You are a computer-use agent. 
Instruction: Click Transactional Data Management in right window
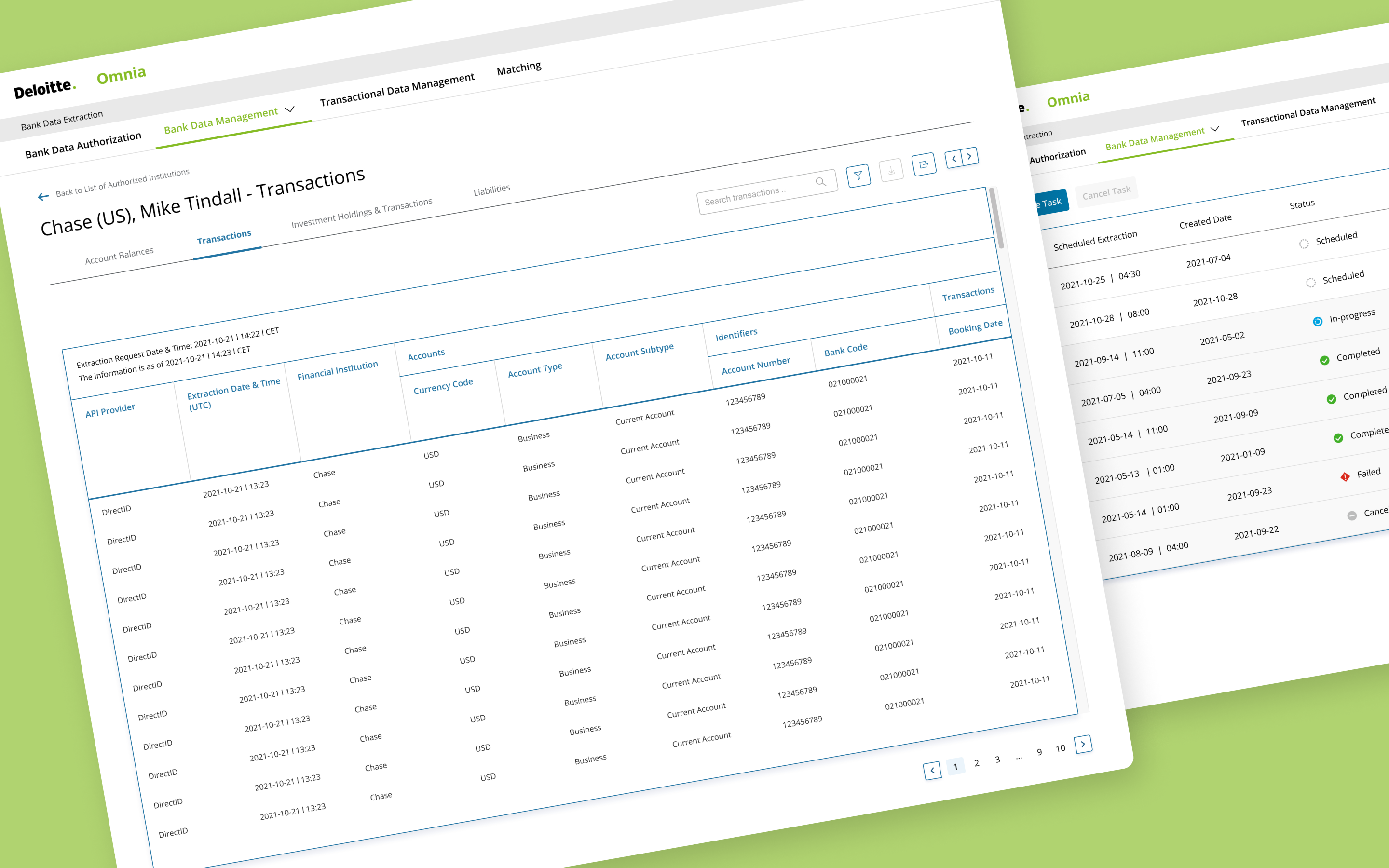1308,112
